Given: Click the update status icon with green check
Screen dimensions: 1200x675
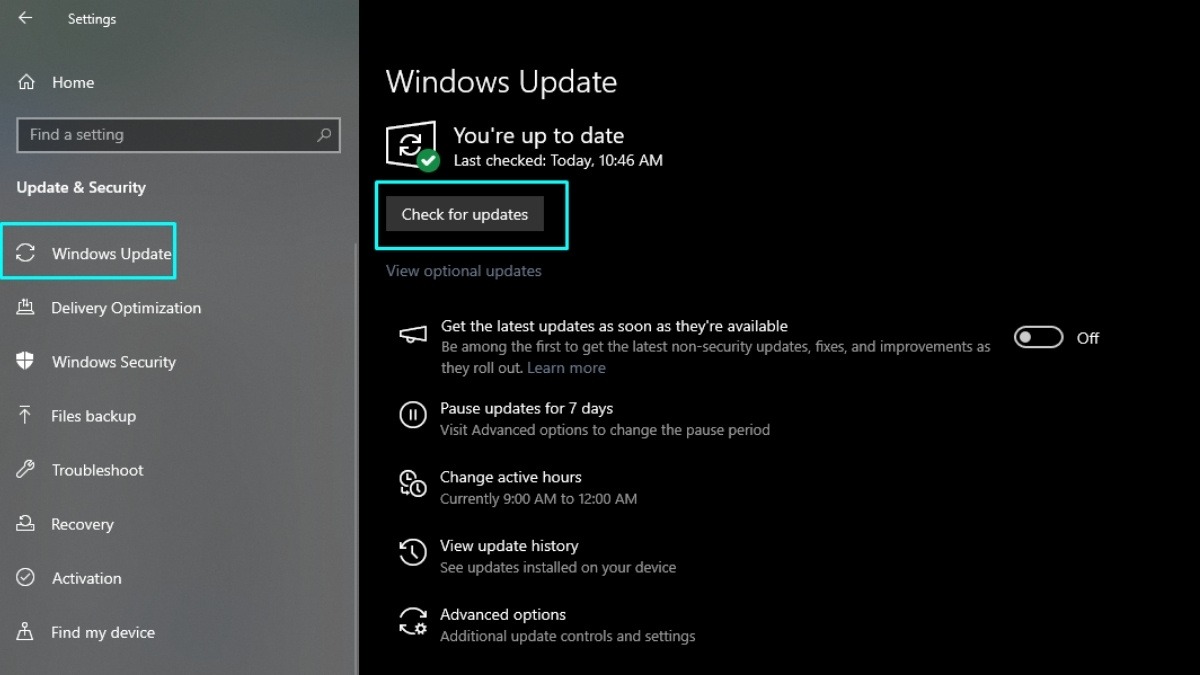Looking at the screenshot, I should pyautogui.click(x=412, y=146).
